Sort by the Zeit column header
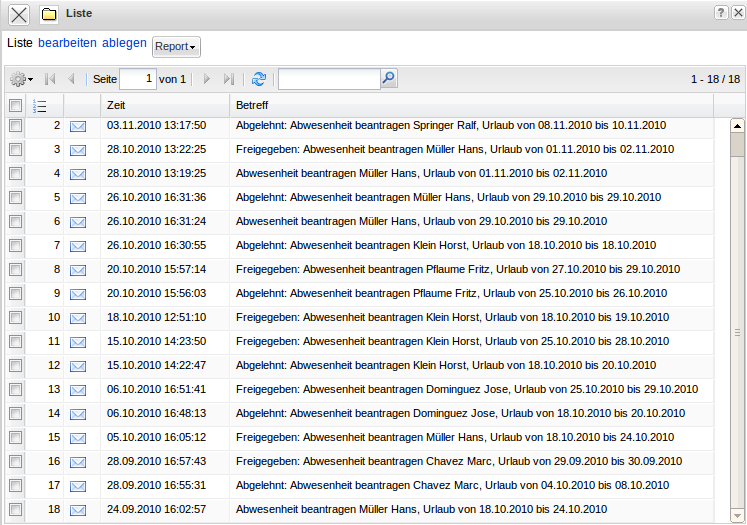The image size is (747, 525). click(116, 106)
